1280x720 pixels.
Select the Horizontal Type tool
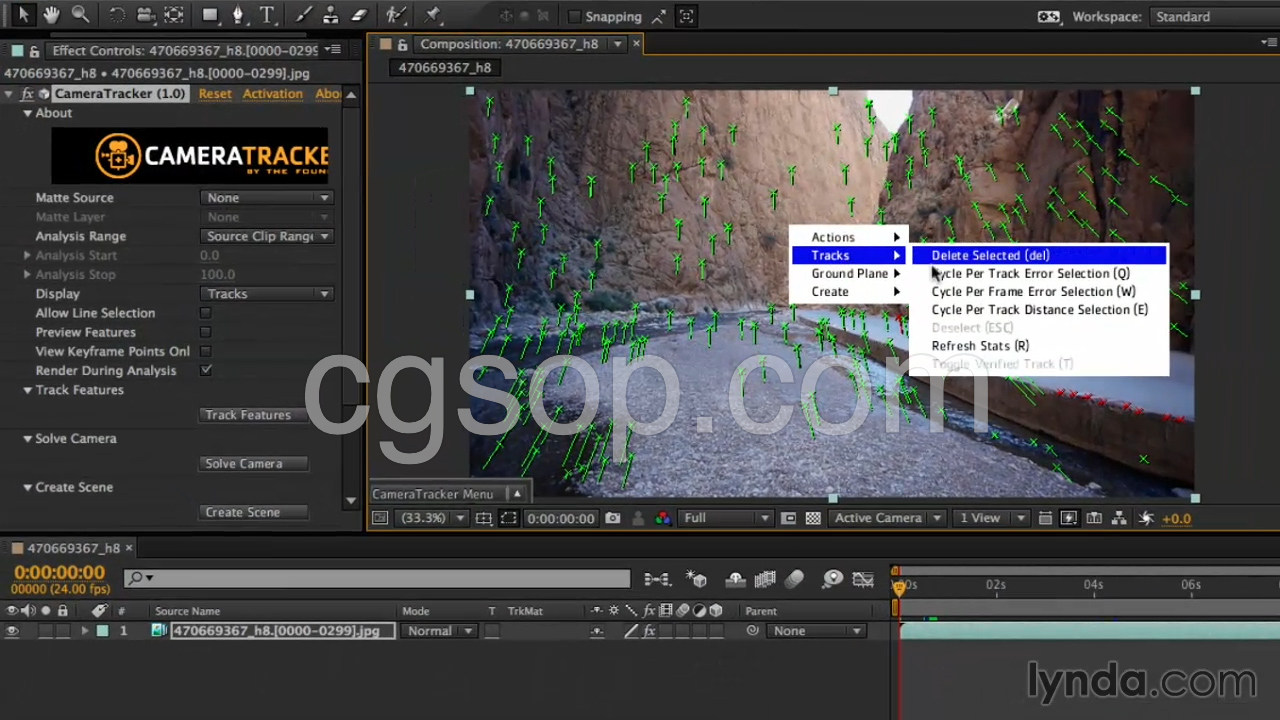point(267,16)
